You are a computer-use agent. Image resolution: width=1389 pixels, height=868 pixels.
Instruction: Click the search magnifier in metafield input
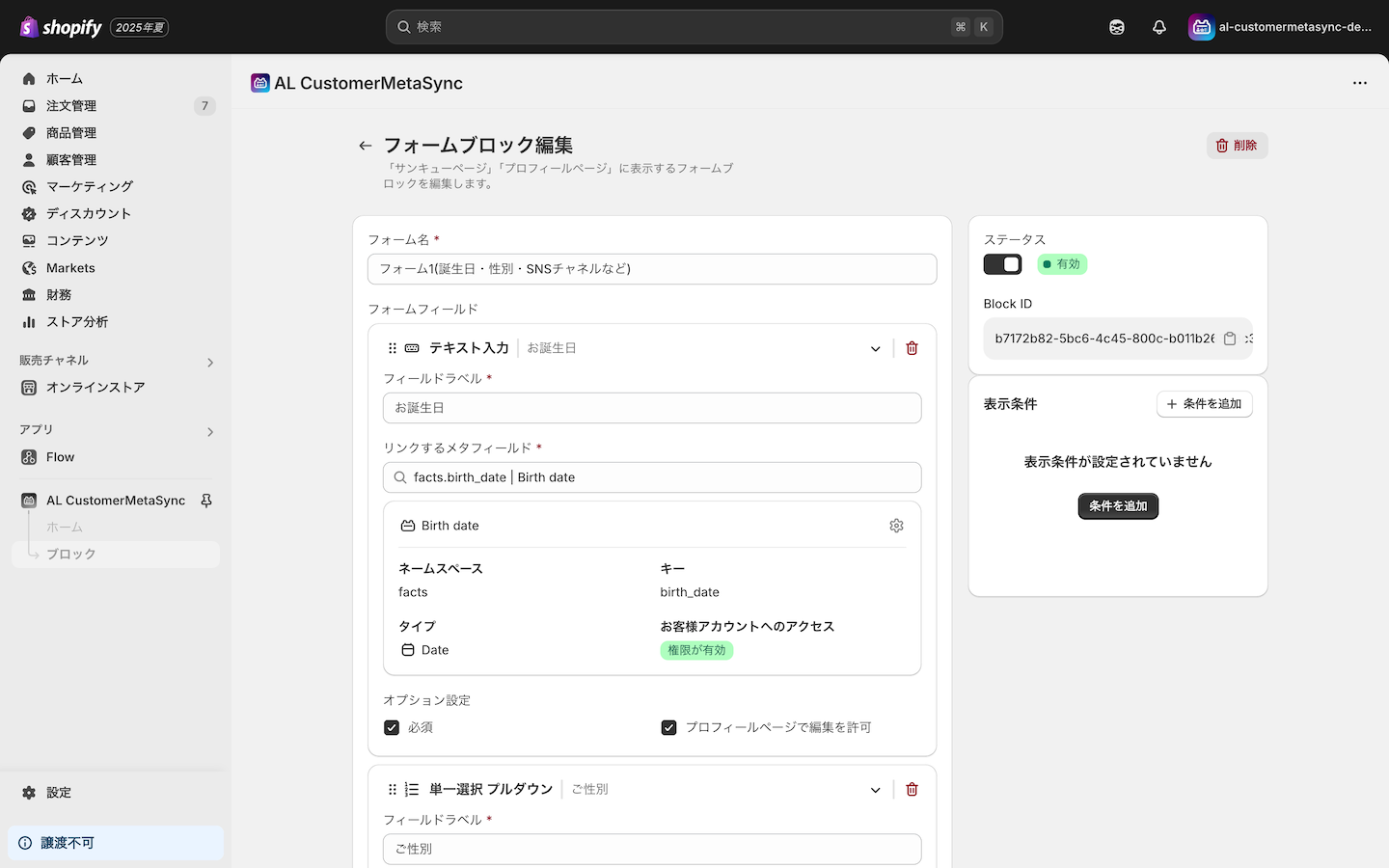(x=399, y=477)
